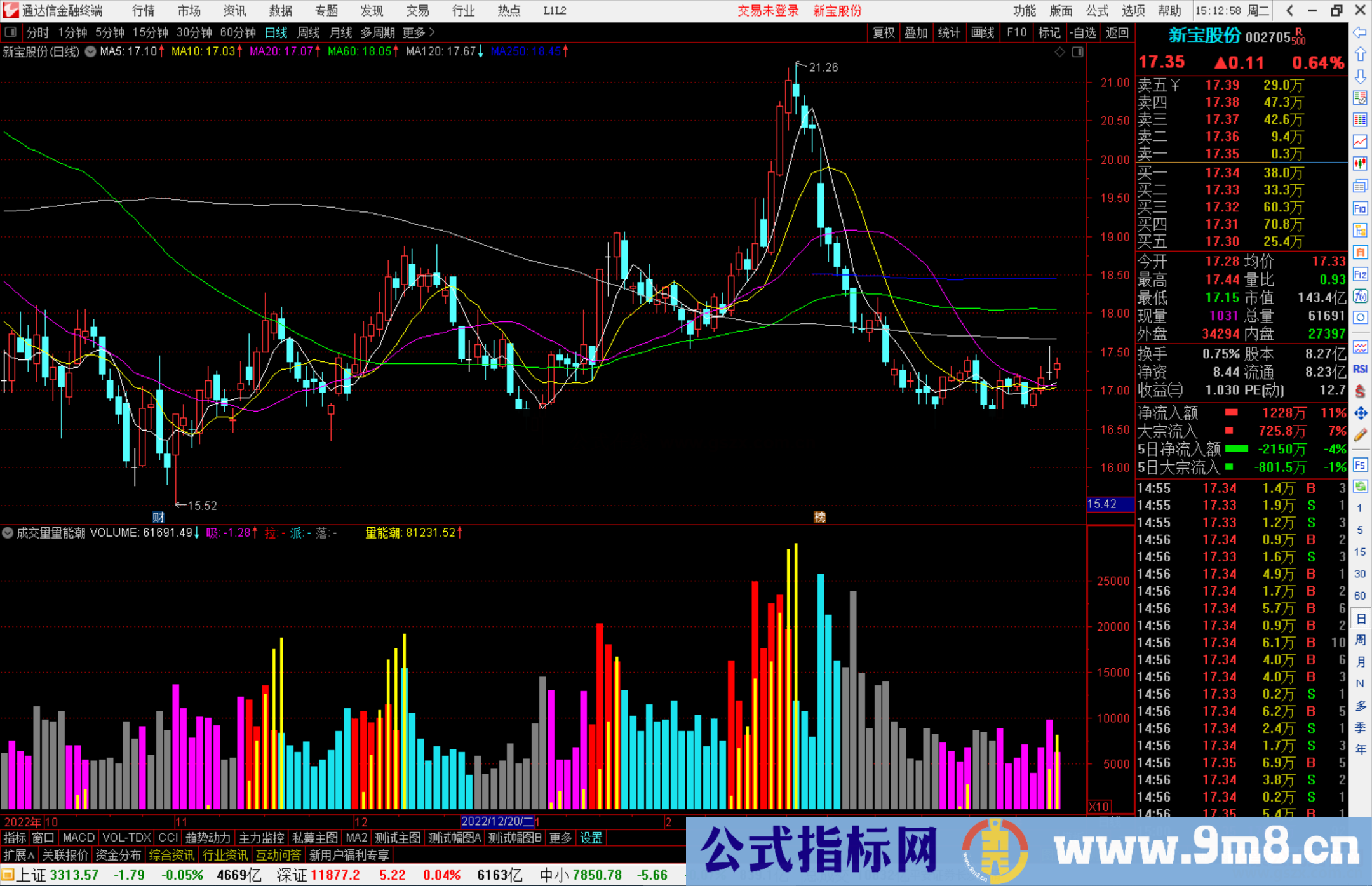Select the 年 yearly period sidebar button
Screen dimensions: 1372x886
pos(1360,749)
